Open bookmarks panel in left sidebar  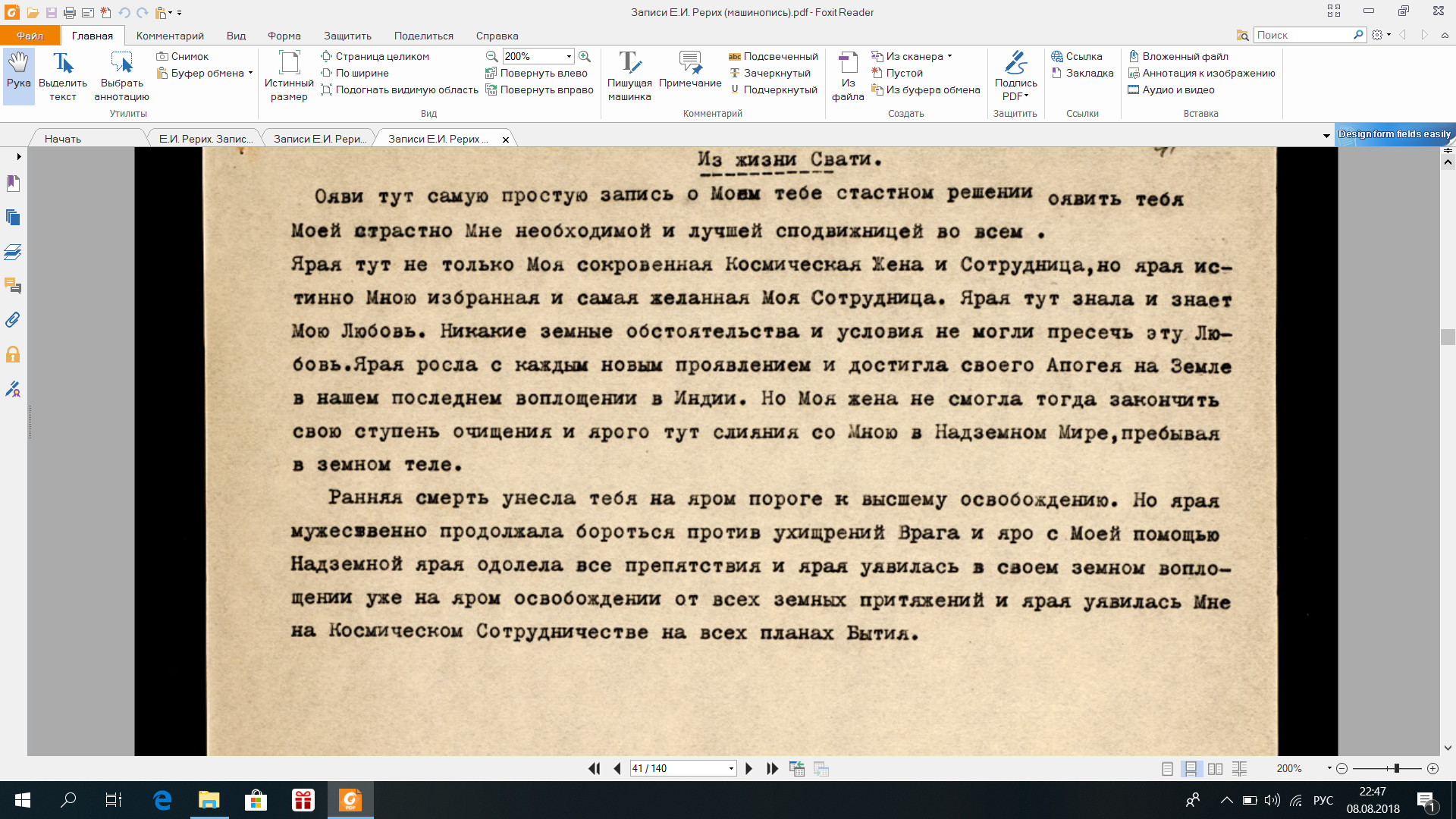click(13, 184)
